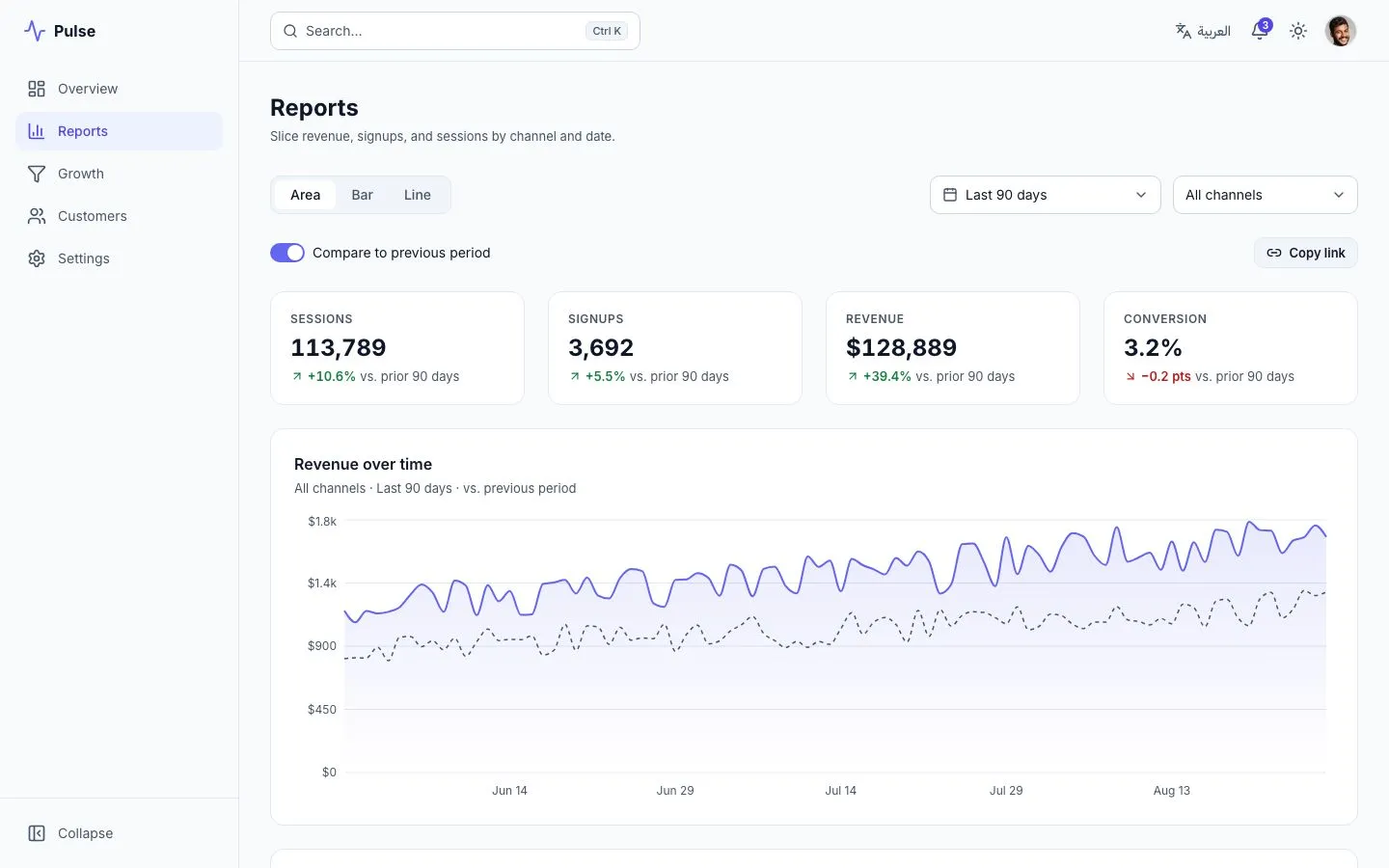The width and height of the screenshot is (1389, 868).
Task: Open the Customers page label
Action: click(93, 216)
